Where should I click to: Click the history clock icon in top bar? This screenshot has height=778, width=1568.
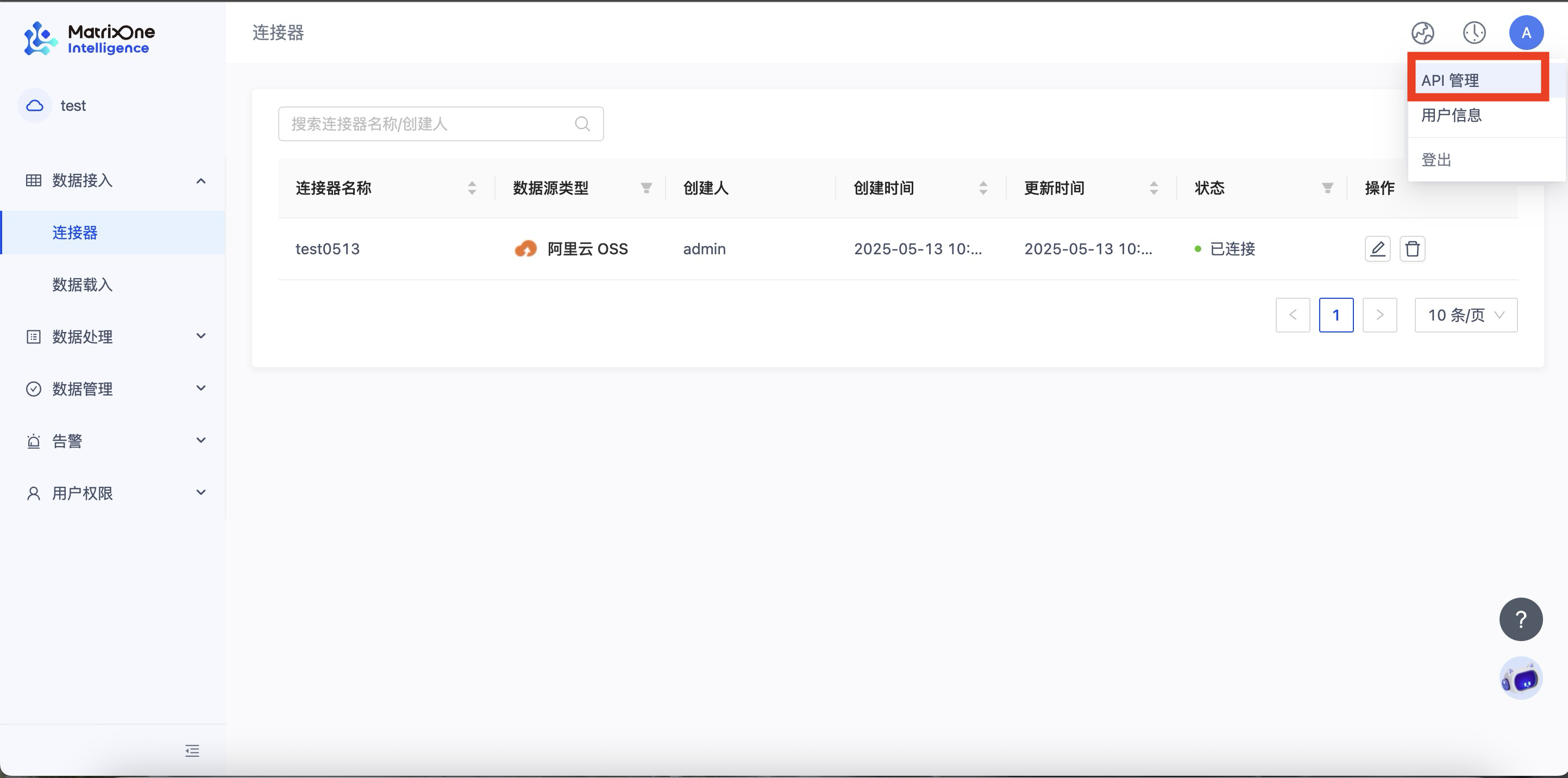(x=1474, y=33)
